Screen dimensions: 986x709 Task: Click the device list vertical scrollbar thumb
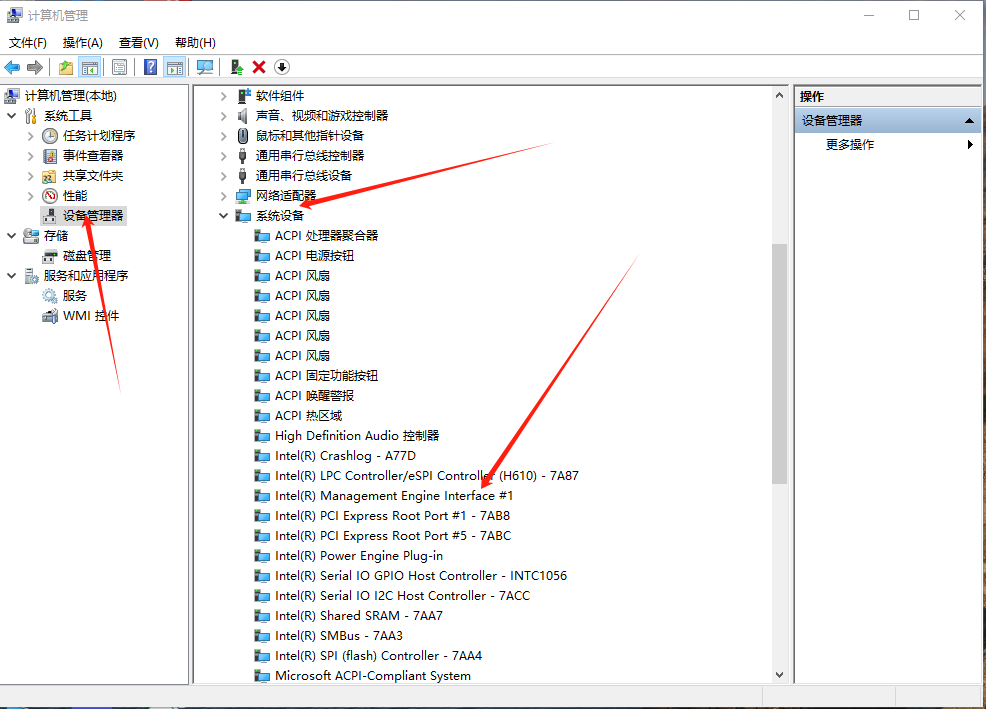780,364
